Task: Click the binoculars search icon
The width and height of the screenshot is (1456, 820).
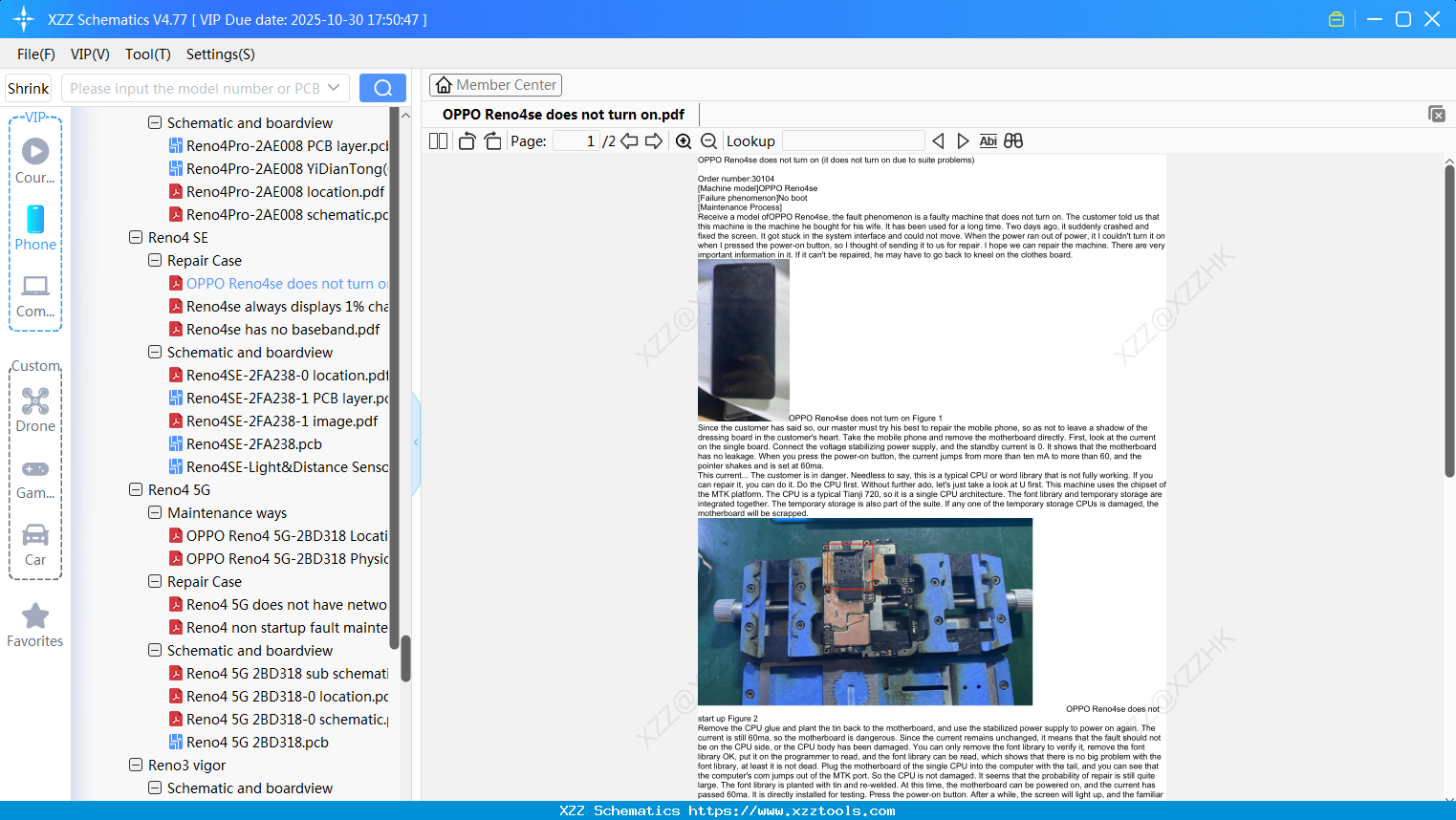Action: coord(1013,141)
